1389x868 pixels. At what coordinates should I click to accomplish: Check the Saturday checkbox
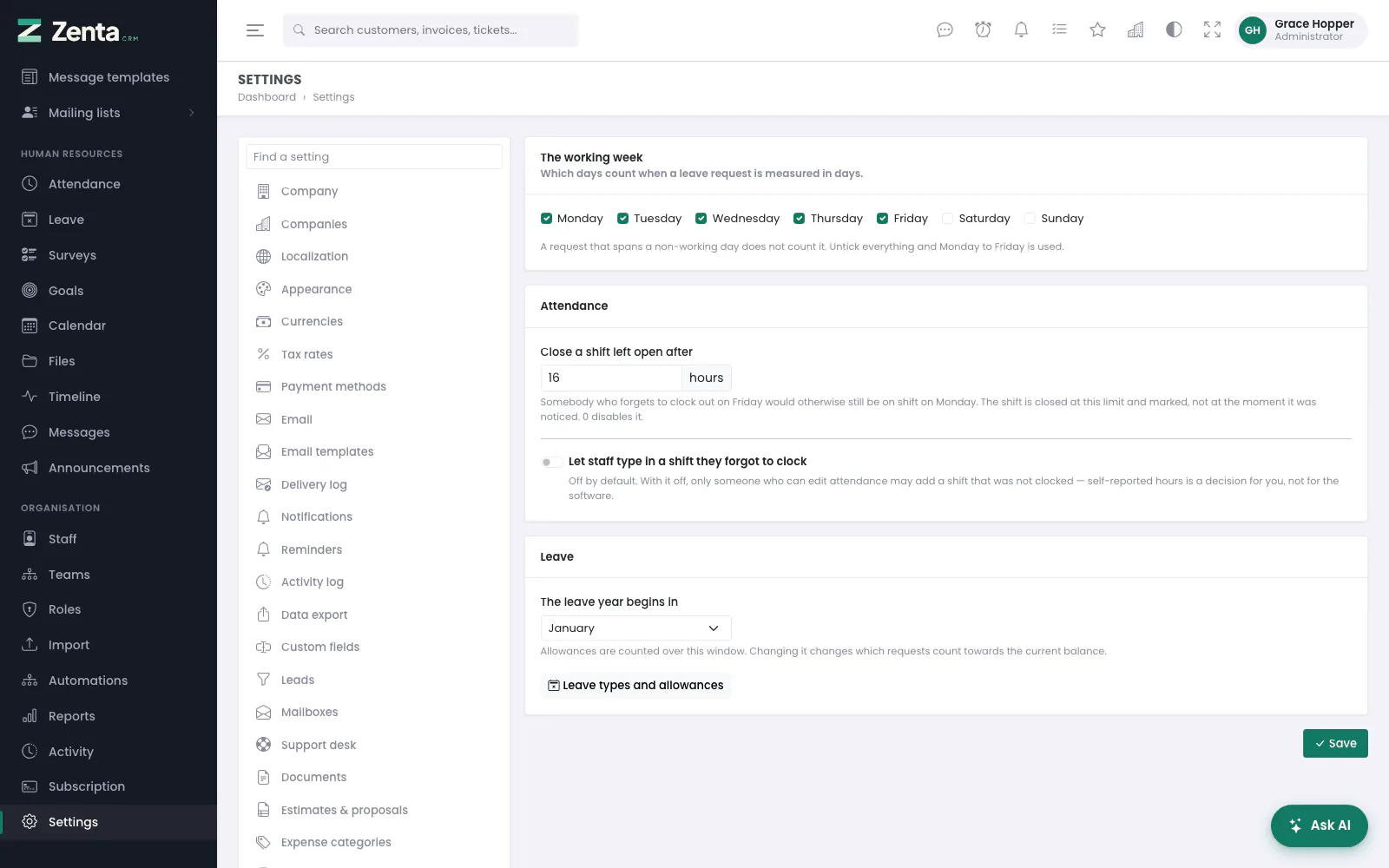pyautogui.click(x=947, y=219)
